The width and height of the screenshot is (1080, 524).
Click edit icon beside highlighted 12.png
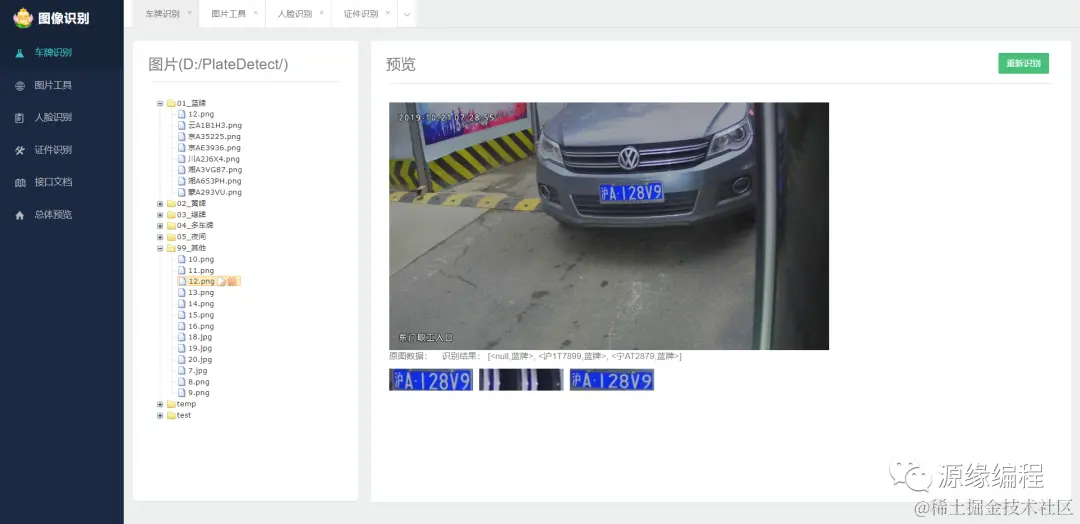222,281
